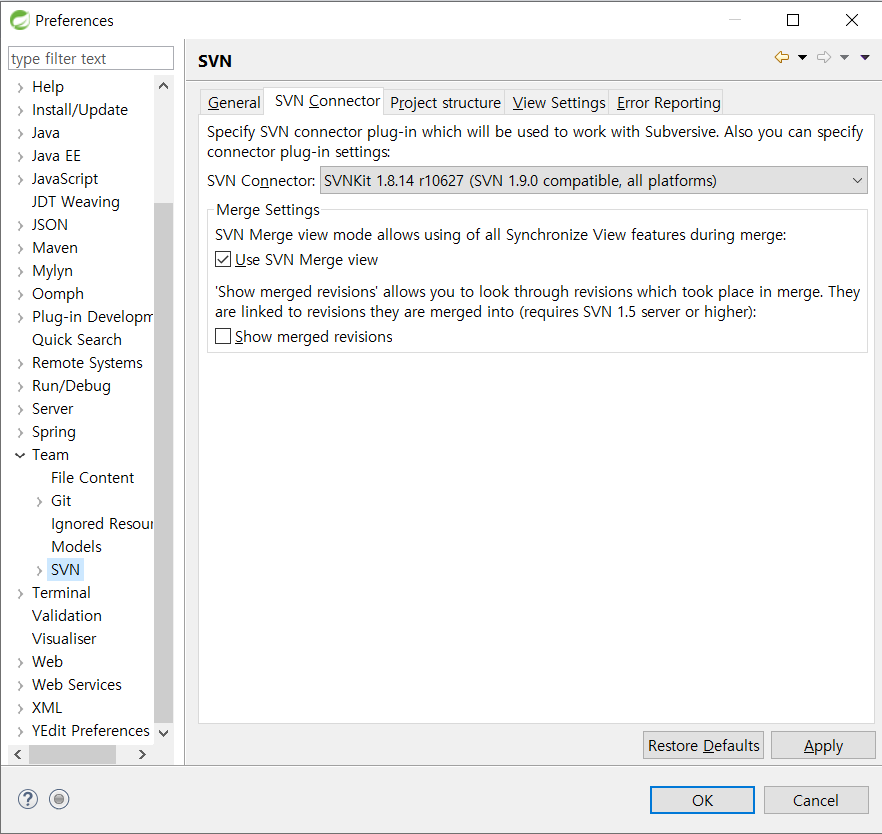This screenshot has height=834, width=882.
Task: Click the Help question mark icon
Action: [28, 799]
